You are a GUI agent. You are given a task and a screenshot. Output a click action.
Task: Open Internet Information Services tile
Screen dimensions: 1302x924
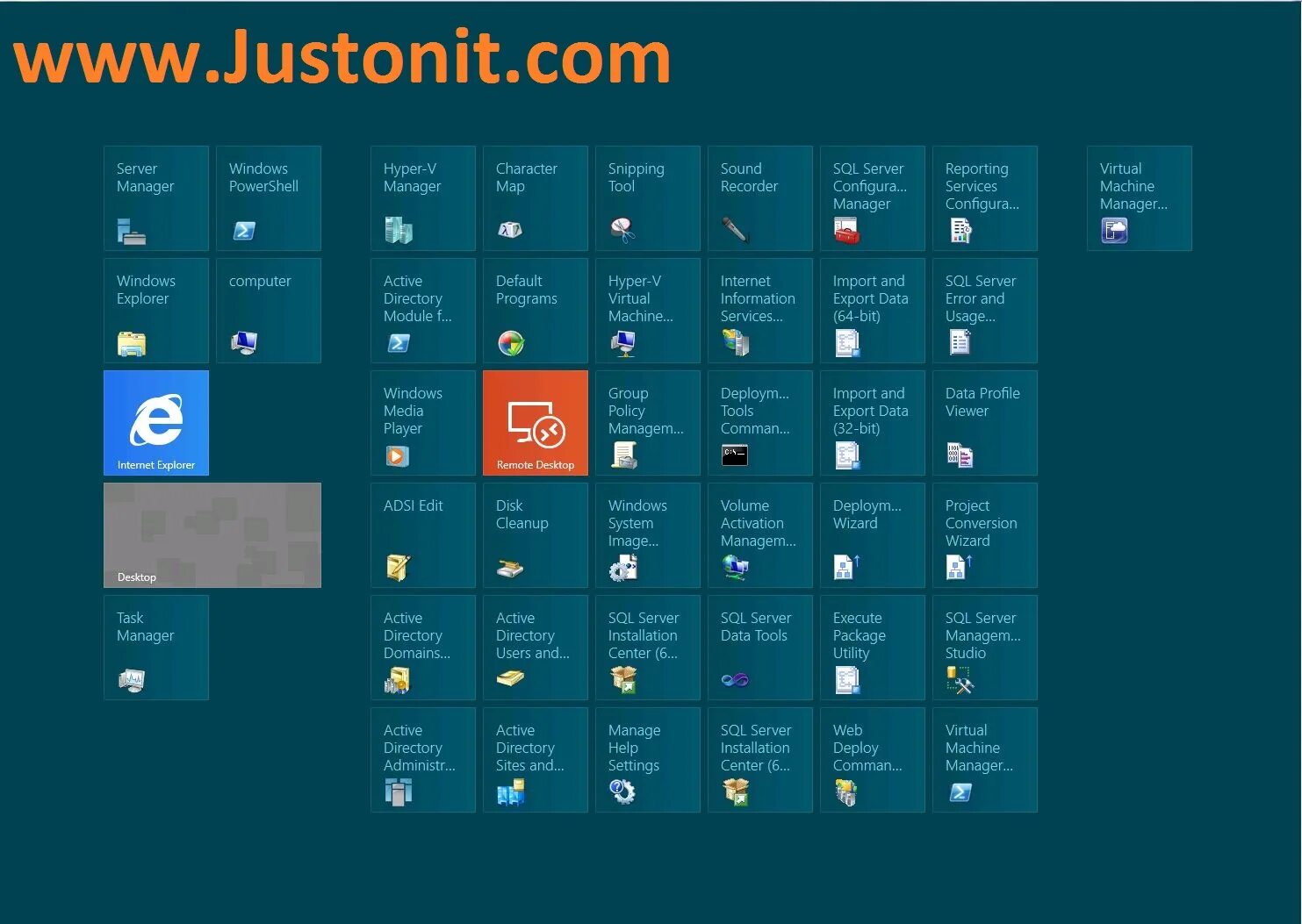(x=760, y=311)
